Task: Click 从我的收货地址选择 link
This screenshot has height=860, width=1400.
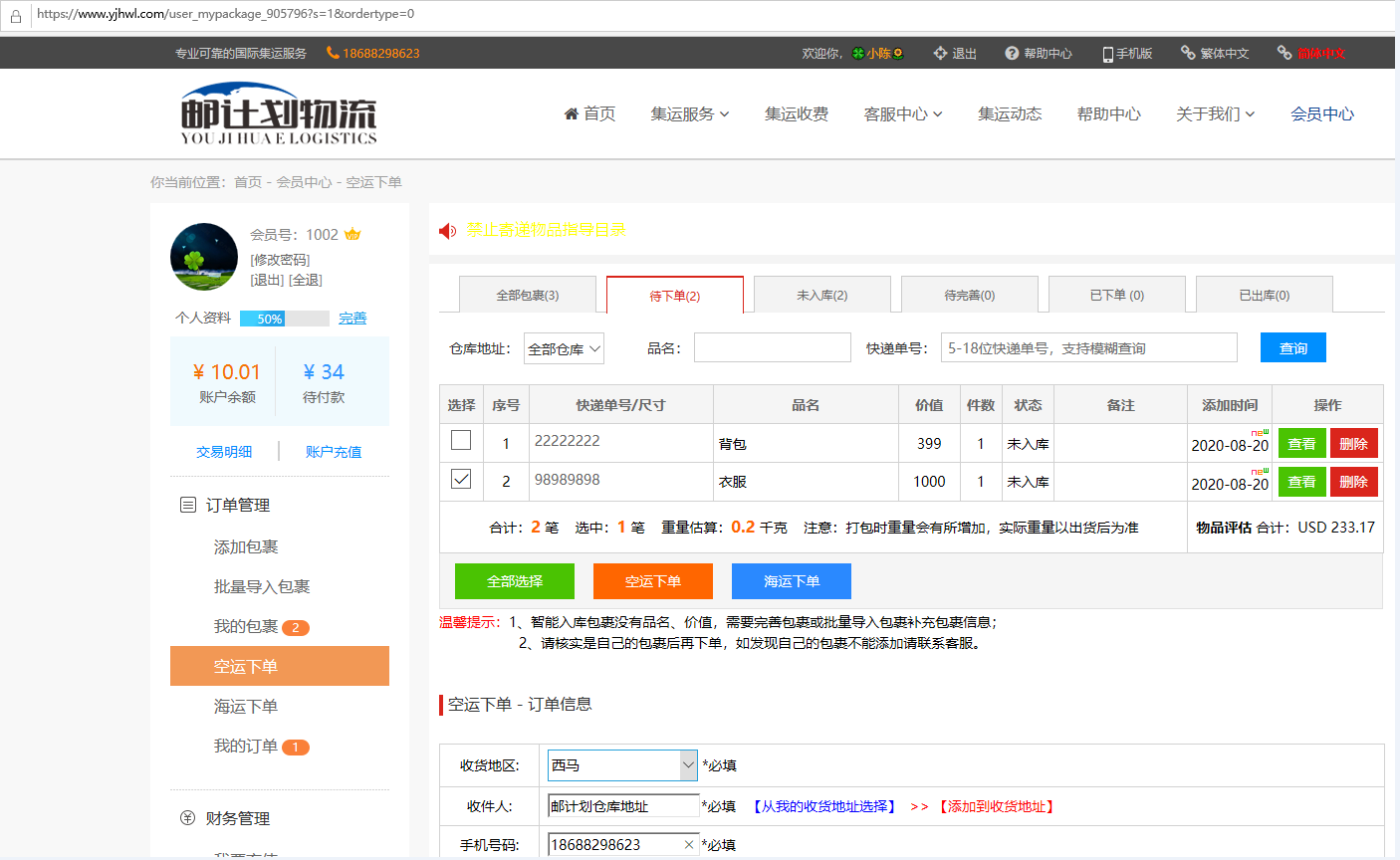Action: [823, 806]
